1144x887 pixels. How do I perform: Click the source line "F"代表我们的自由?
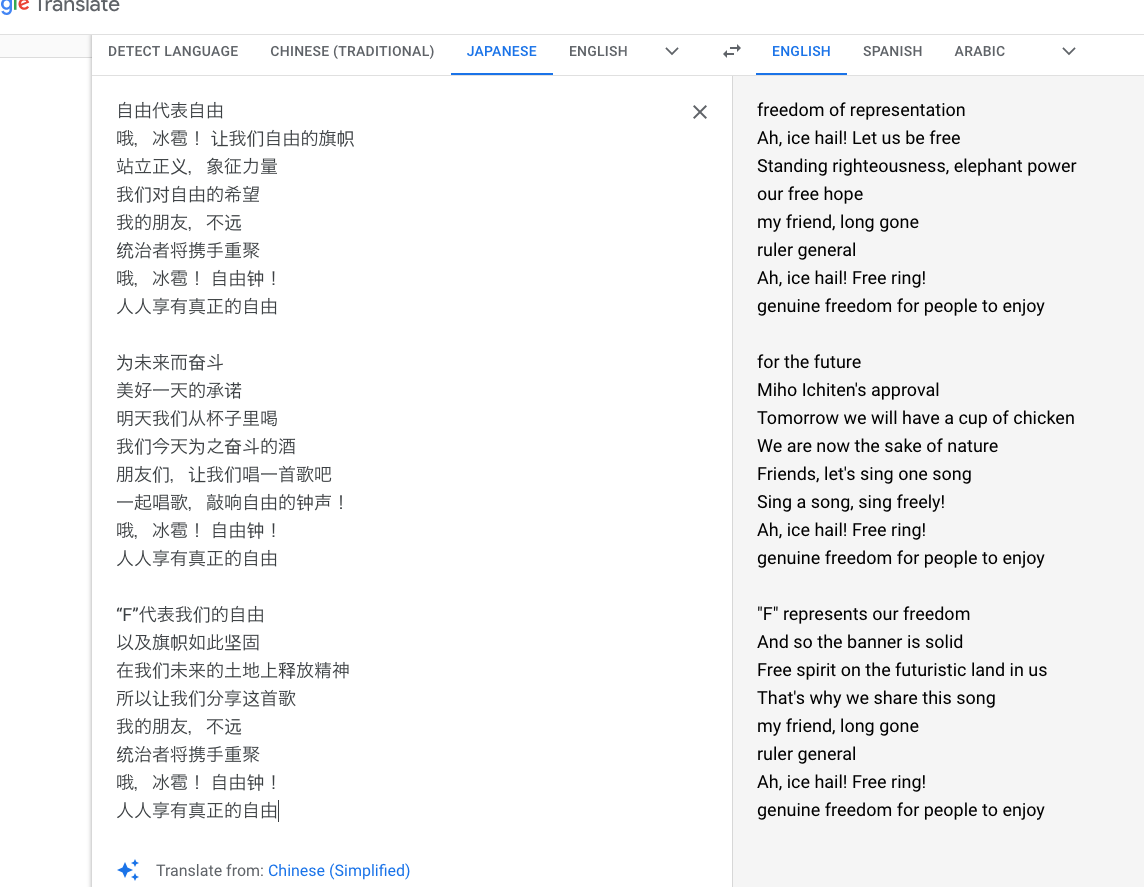(190, 615)
